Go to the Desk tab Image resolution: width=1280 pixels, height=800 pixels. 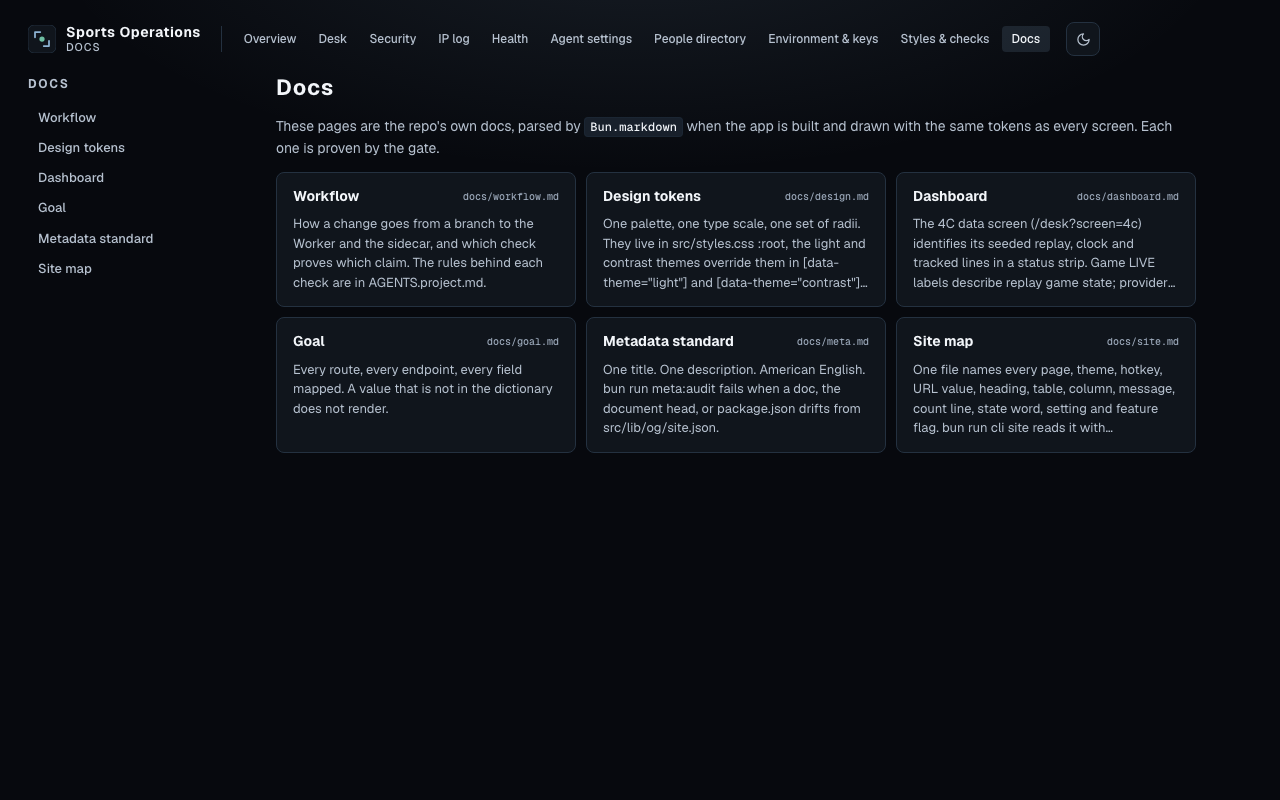coord(333,39)
